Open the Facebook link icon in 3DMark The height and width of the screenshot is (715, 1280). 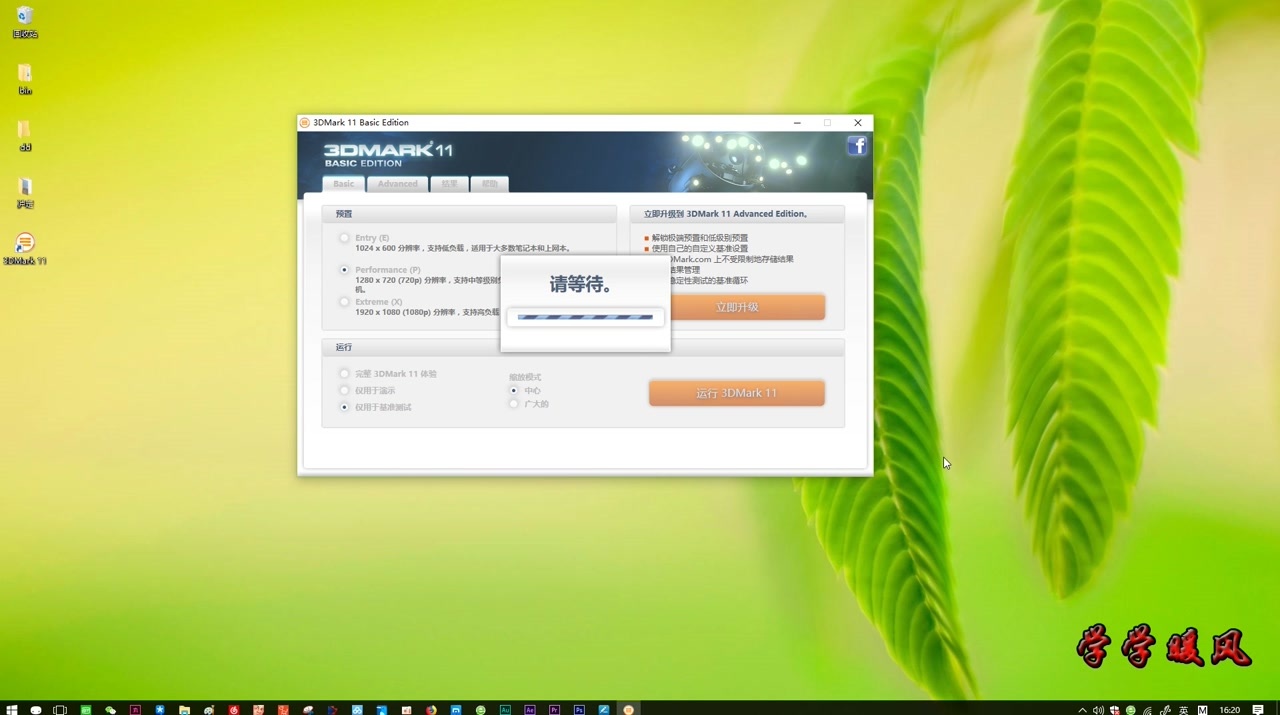(x=857, y=146)
